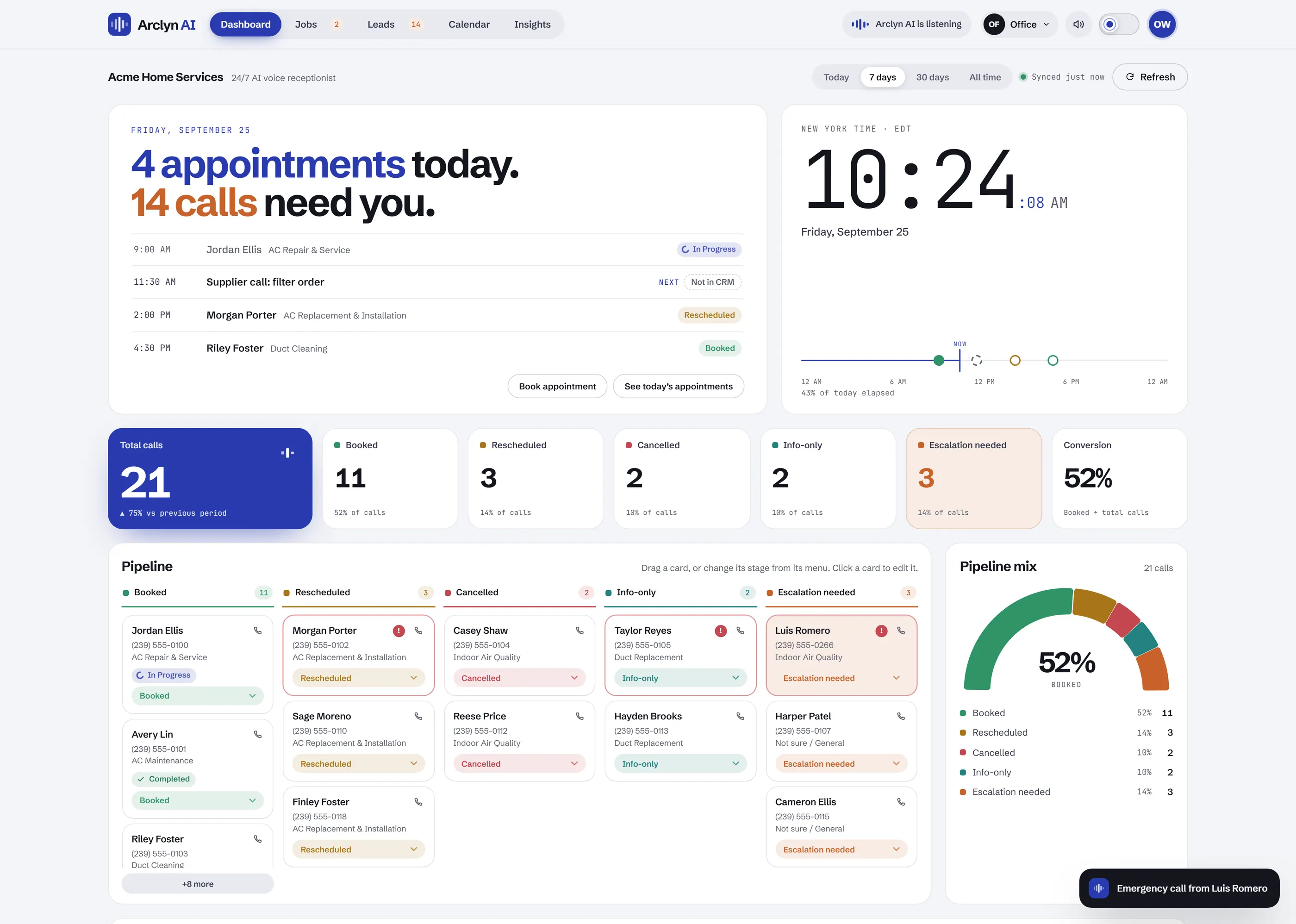The image size is (1296, 924).
Task: Toggle the recording switch in header
Action: (1119, 25)
